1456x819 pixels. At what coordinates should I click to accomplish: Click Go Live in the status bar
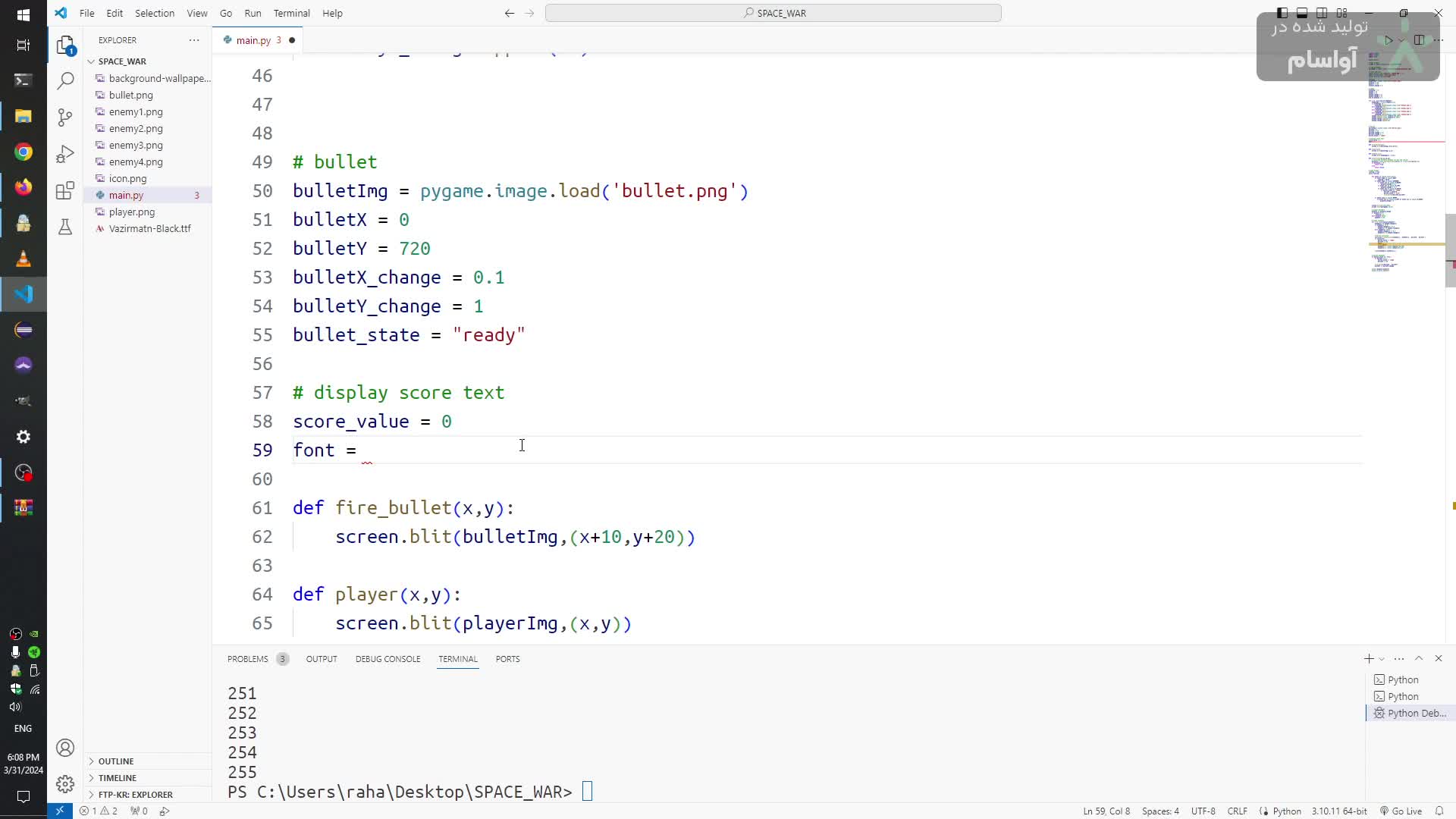[1401, 811]
